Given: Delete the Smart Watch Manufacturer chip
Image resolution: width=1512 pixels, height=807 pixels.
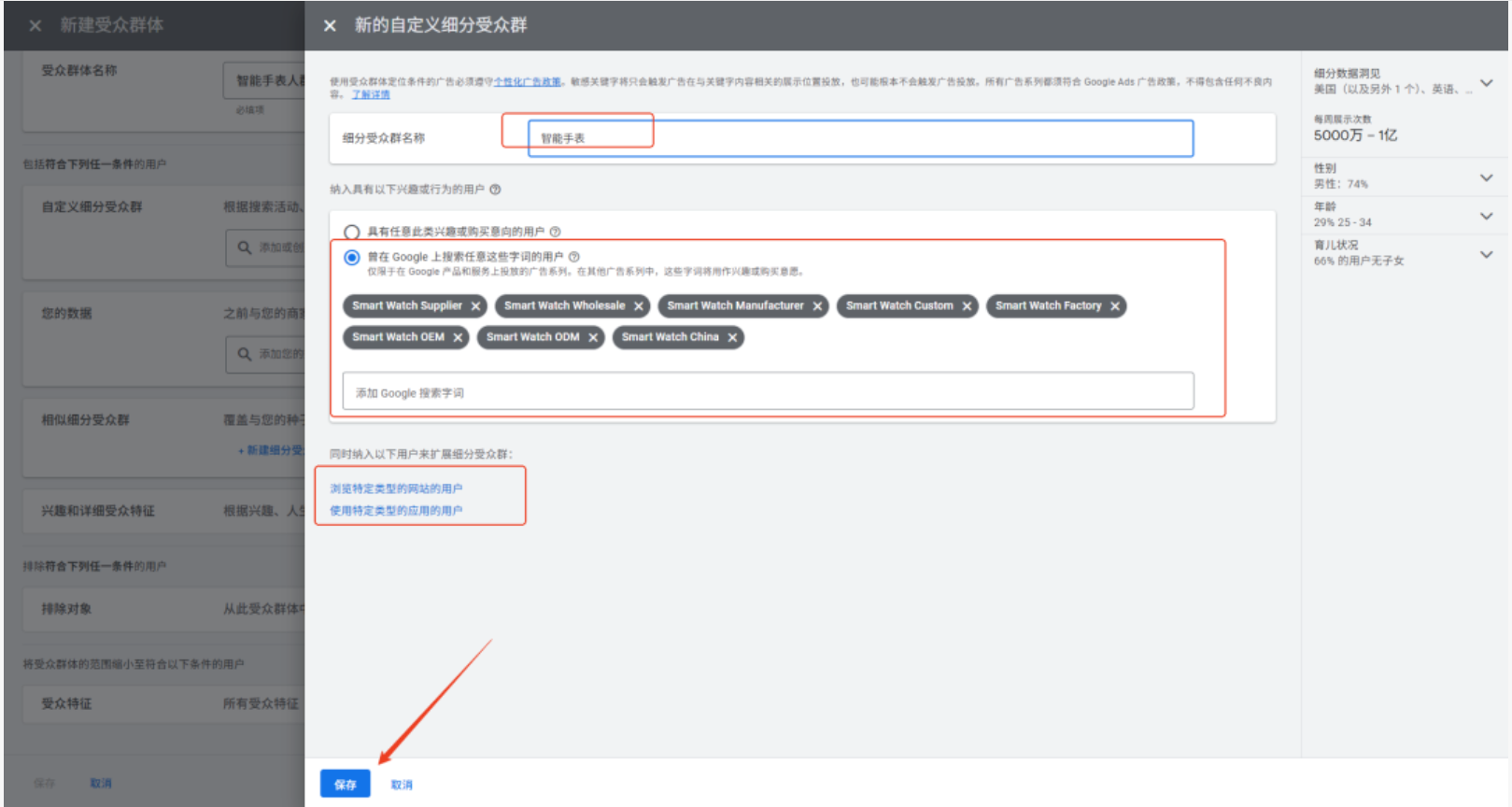Looking at the screenshot, I should coord(817,306).
